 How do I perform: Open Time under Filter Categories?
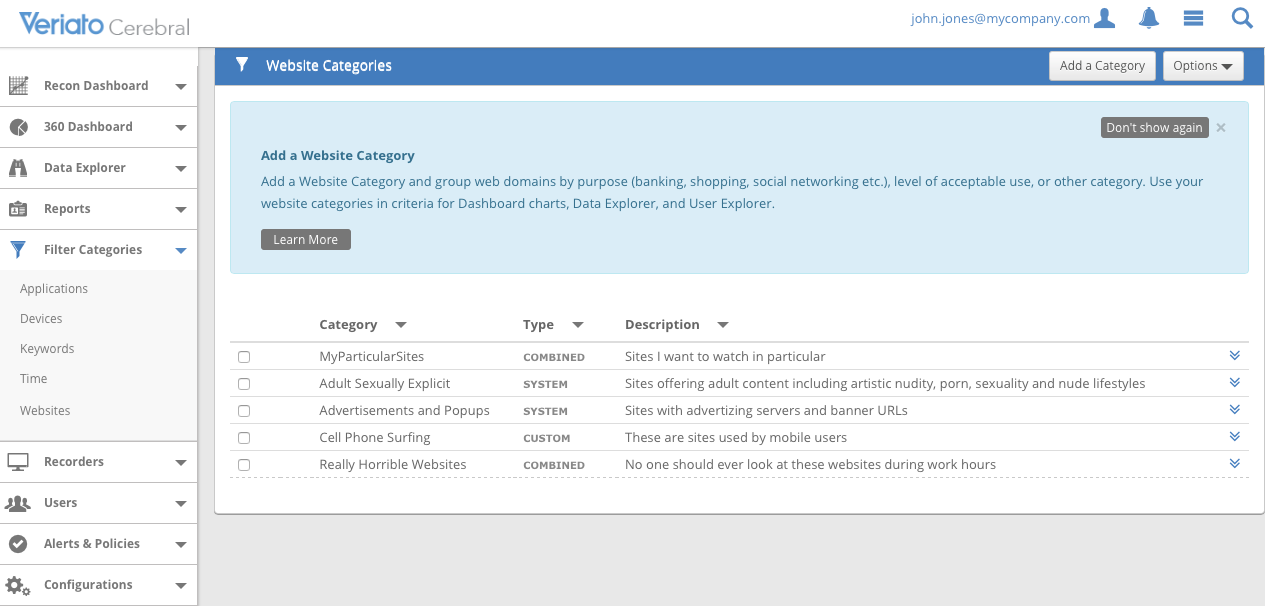34,379
